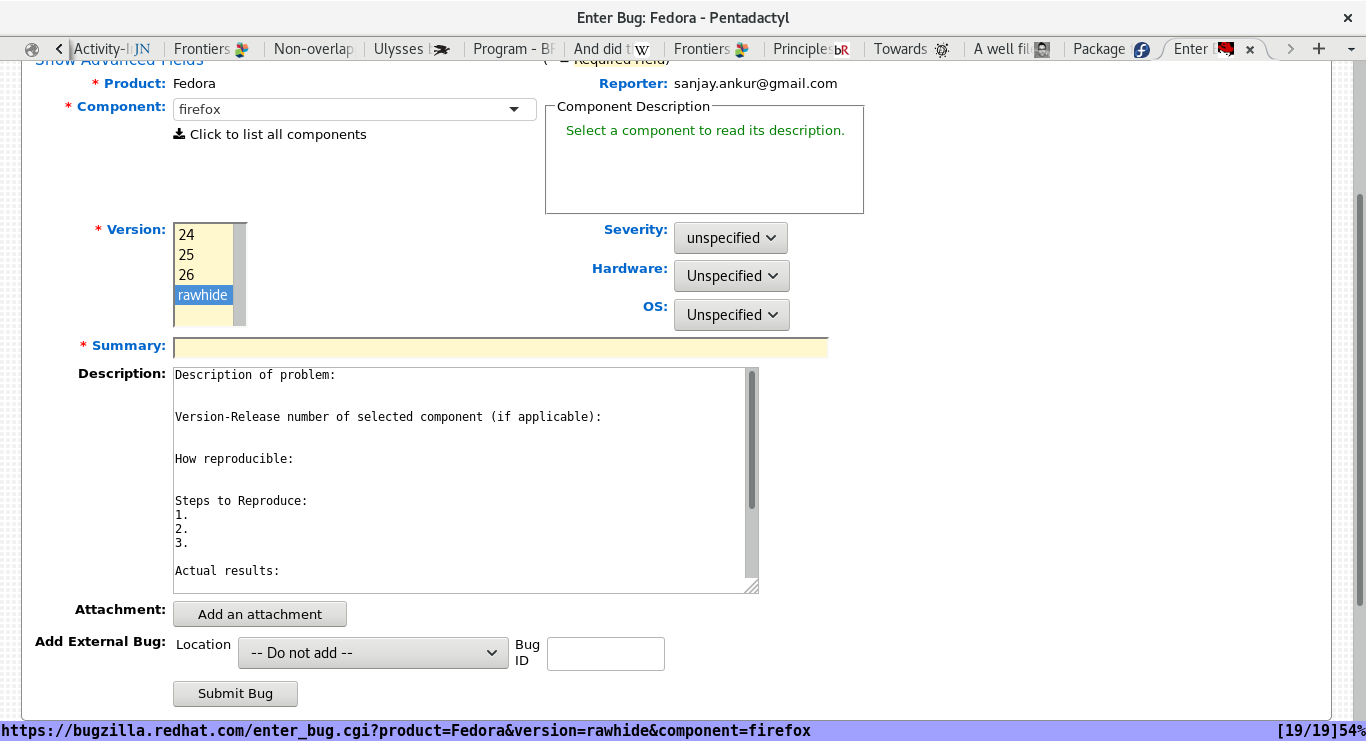Switch to the Program tab

pyautogui.click(x=513, y=49)
